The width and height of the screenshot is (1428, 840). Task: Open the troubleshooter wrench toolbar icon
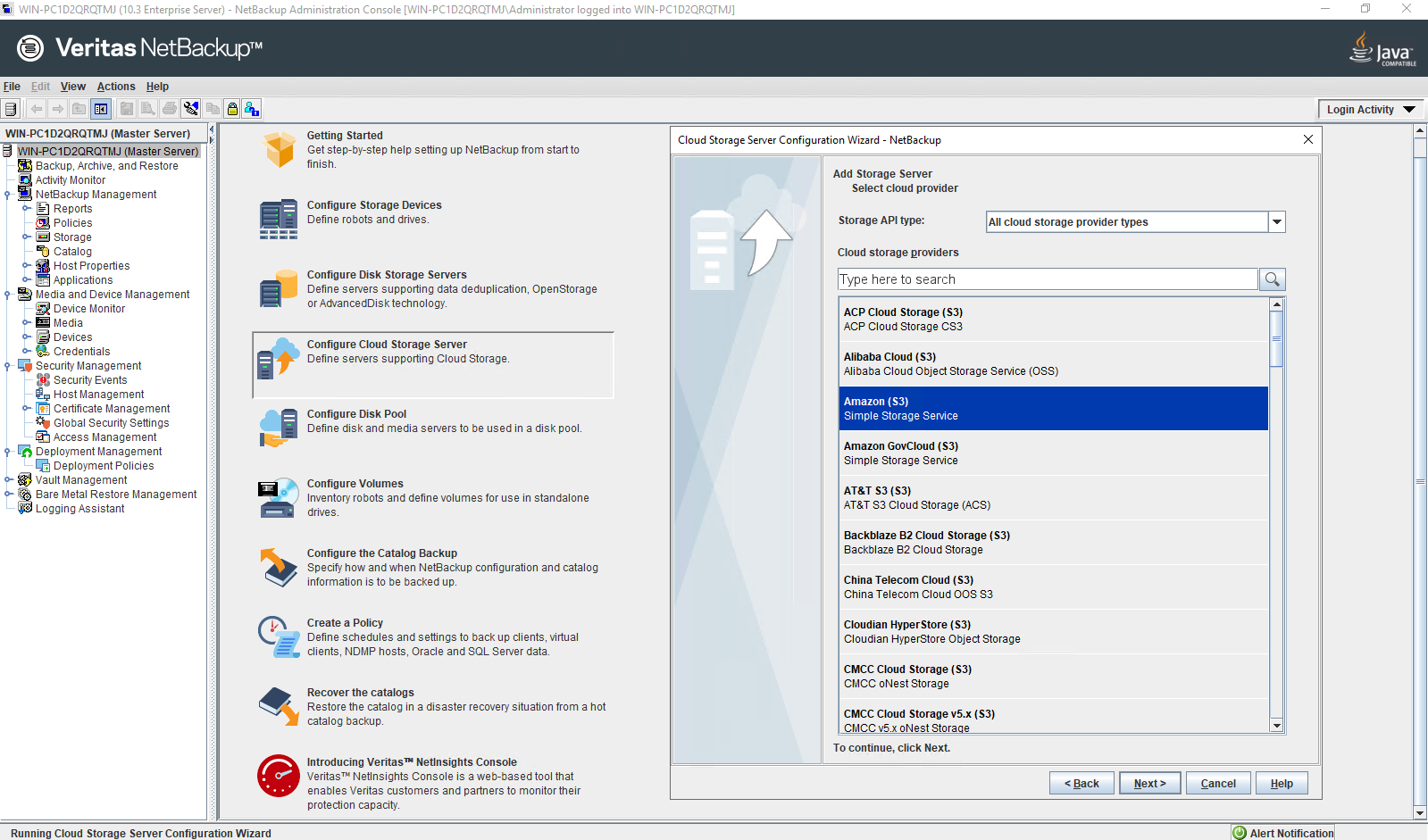pyautogui.click(x=191, y=109)
